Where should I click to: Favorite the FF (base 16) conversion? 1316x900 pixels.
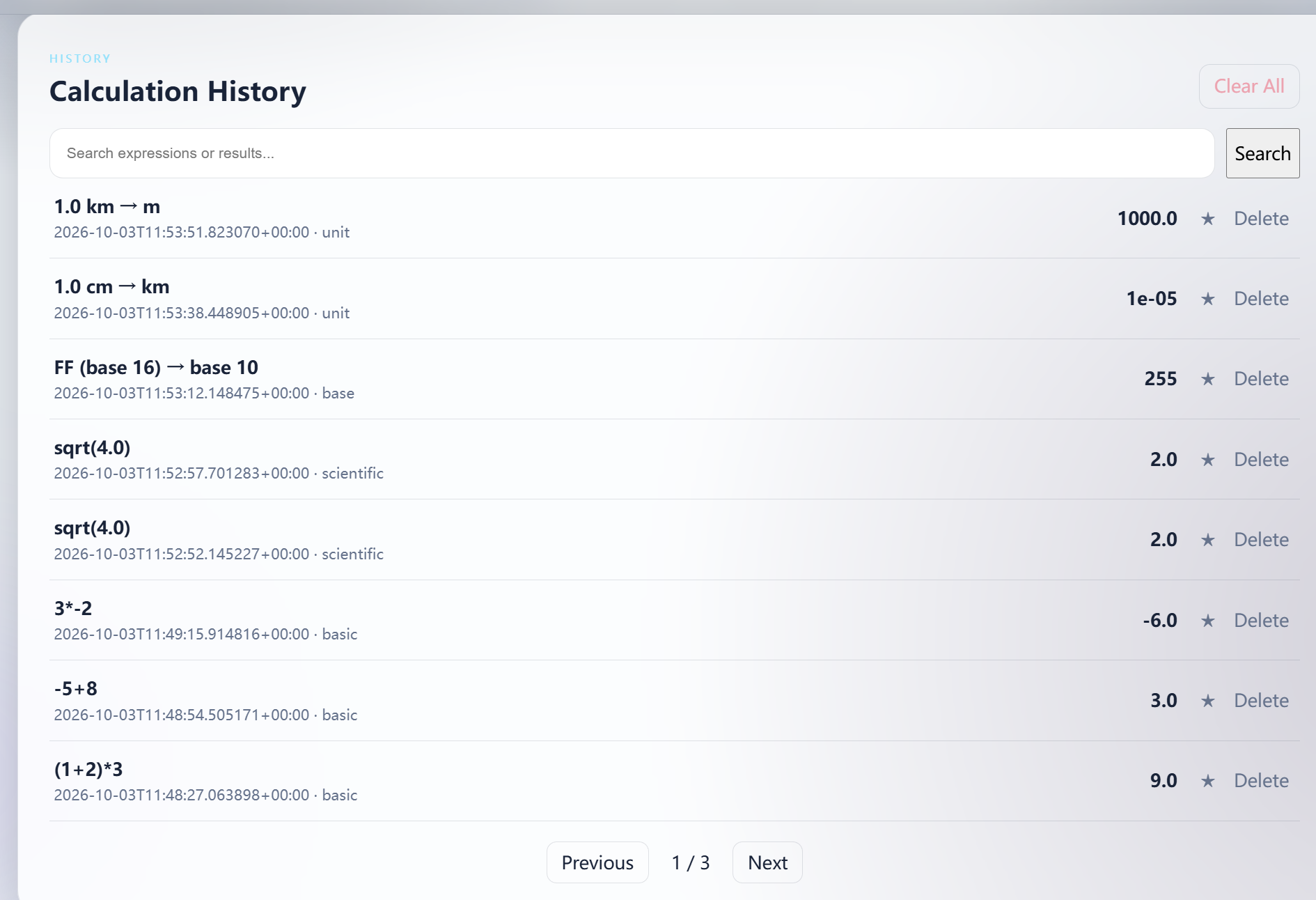point(1208,379)
